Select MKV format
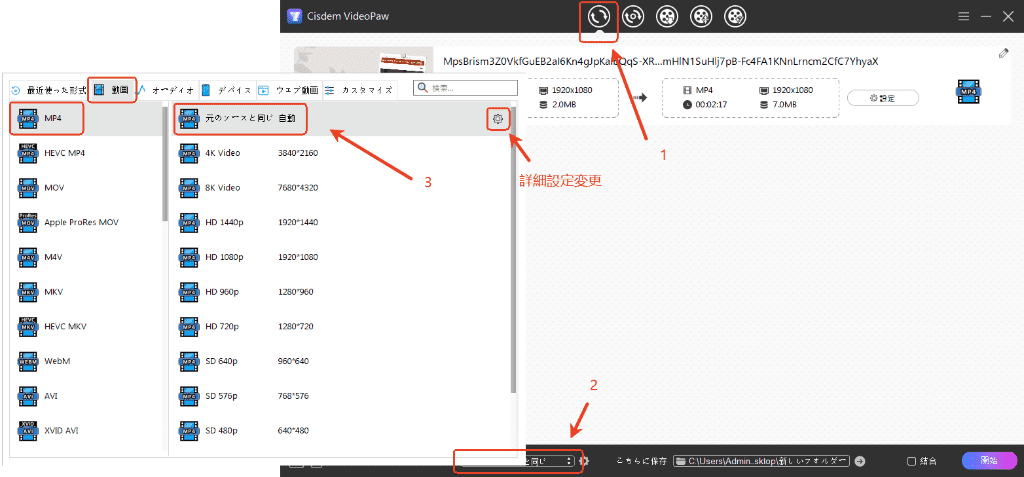Viewport: 1024px width, 477px height. (x=85, y=291)
